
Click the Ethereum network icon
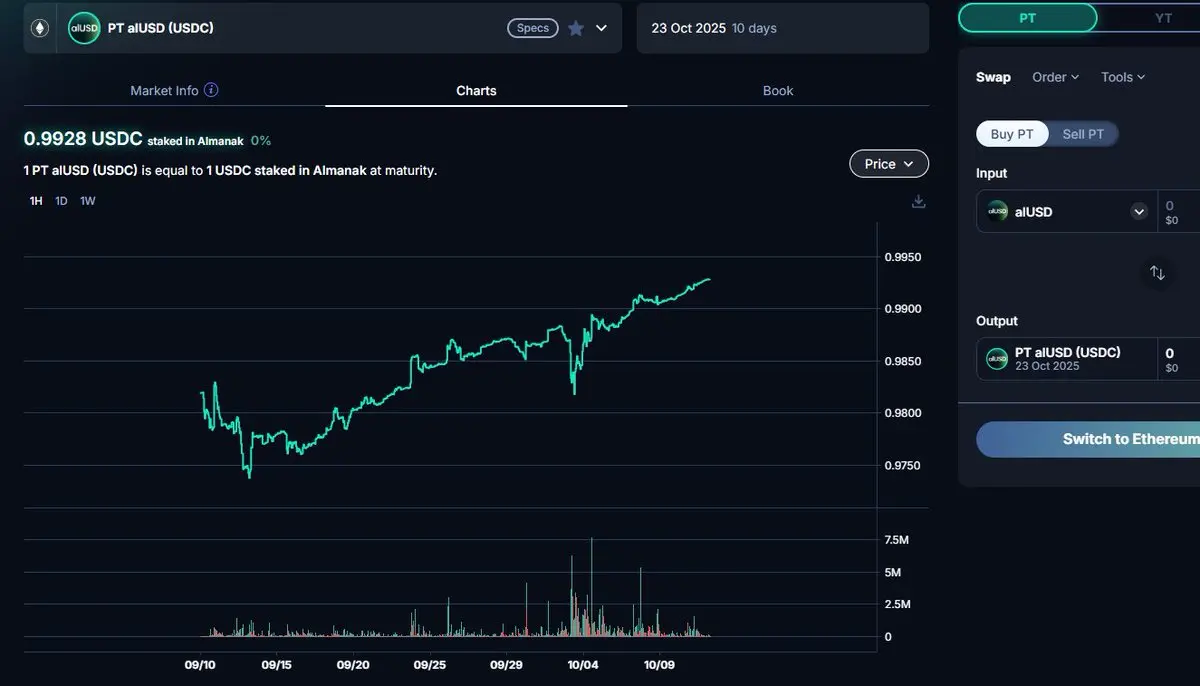point(41,28)
